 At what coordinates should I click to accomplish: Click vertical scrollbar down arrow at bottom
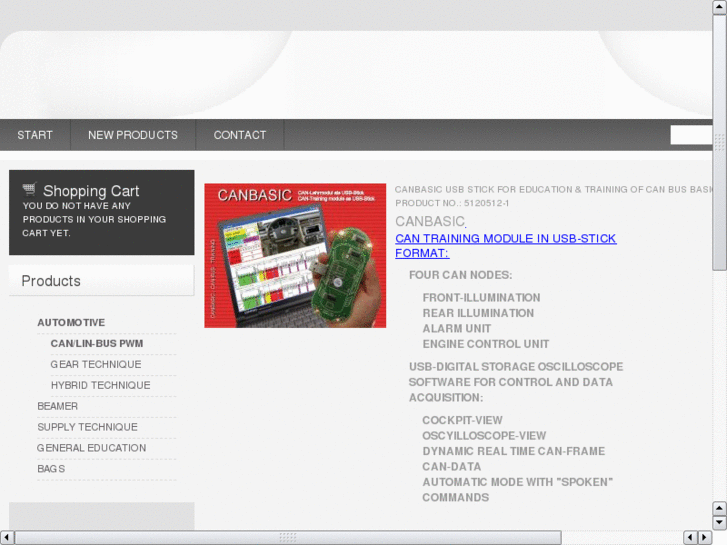[719, 523]
